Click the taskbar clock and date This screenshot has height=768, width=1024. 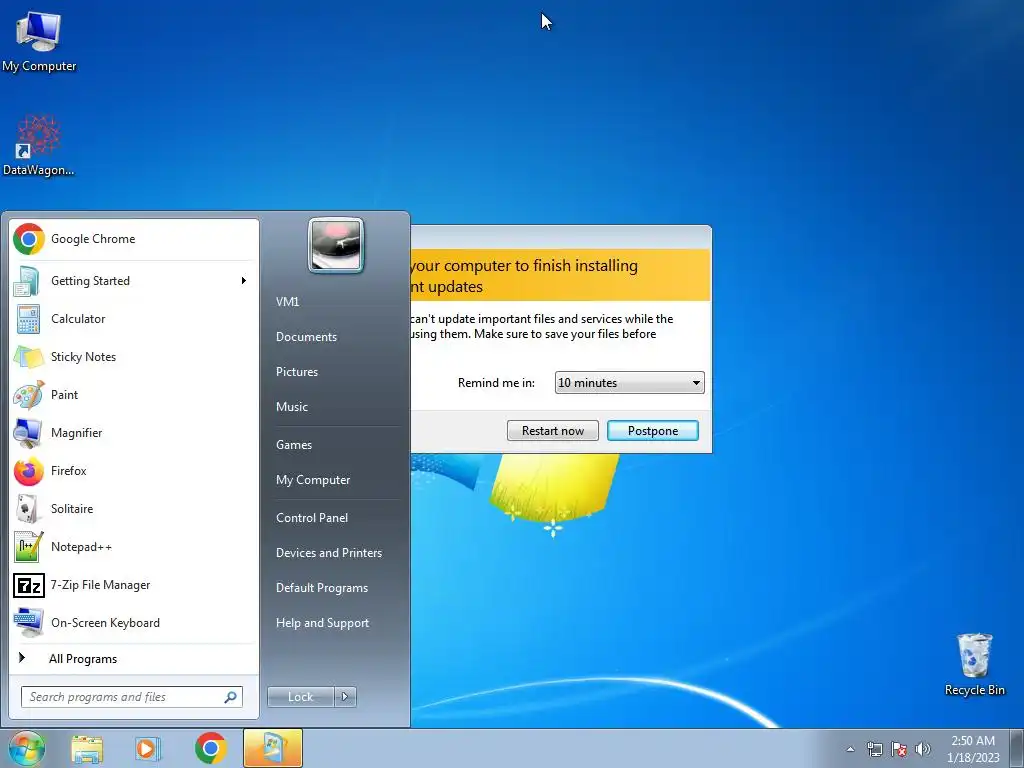[x=973, y=749]
